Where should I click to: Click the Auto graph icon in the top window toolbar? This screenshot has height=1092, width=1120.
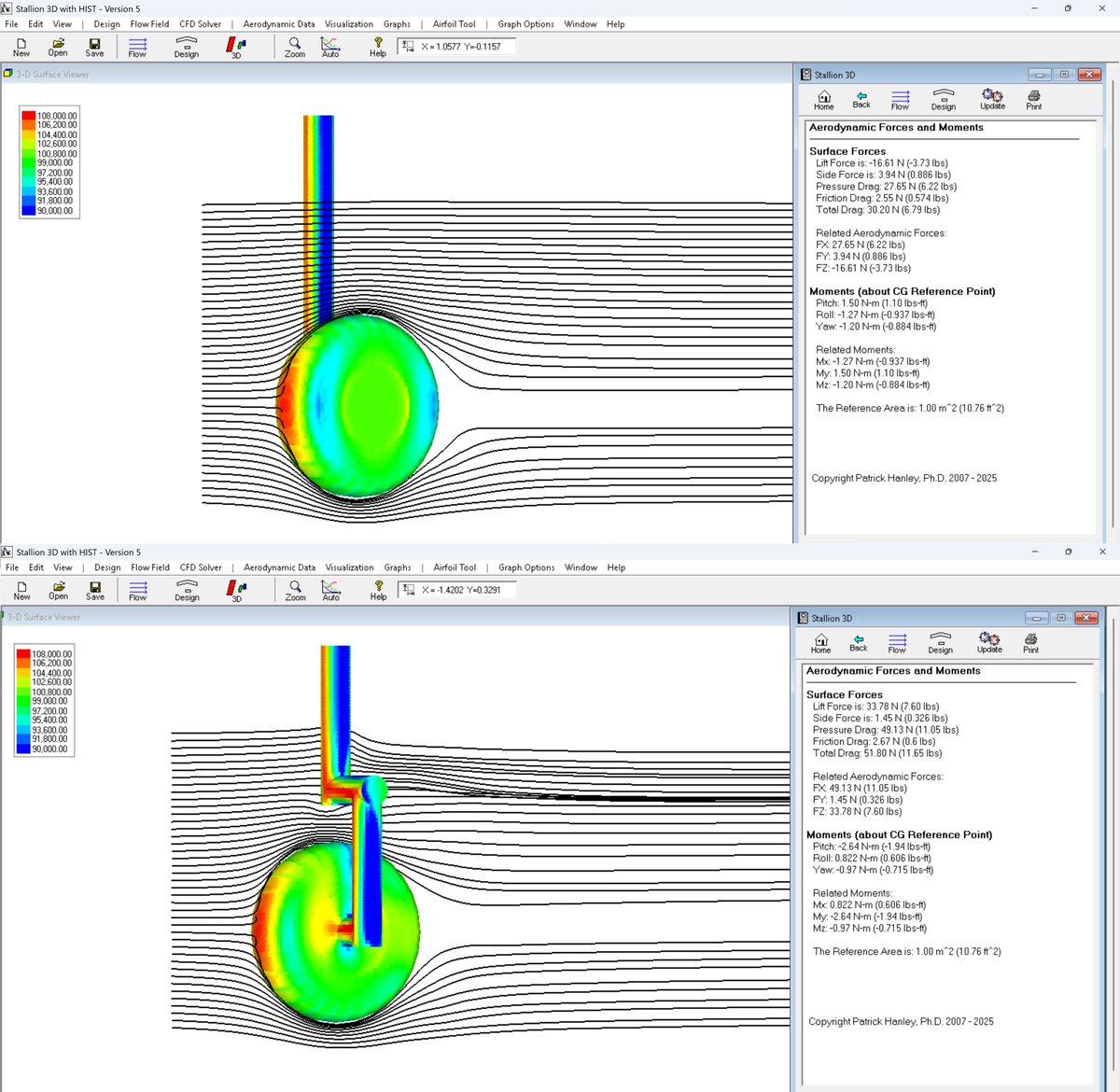tap(330, 47)
